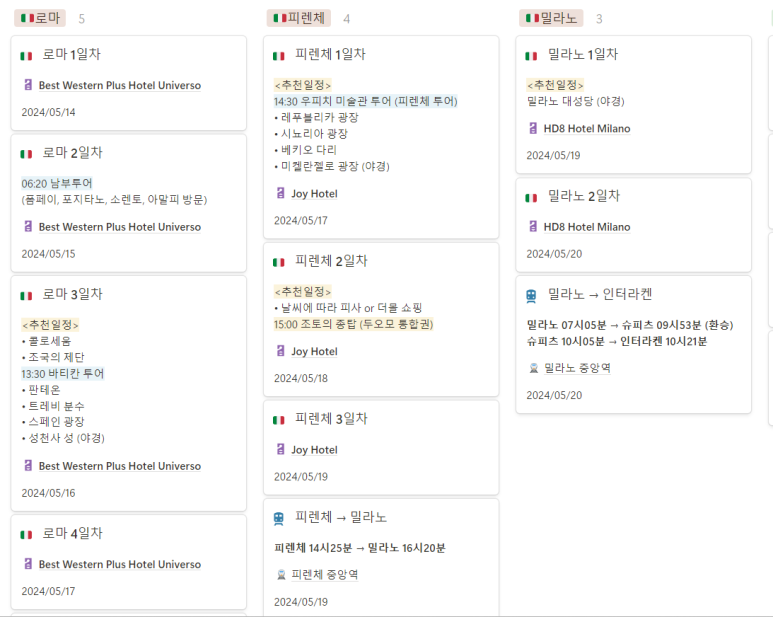Click the hotel icon in 밀라노 2일차 card
The image size is (773, 617).
click(533, 227)
